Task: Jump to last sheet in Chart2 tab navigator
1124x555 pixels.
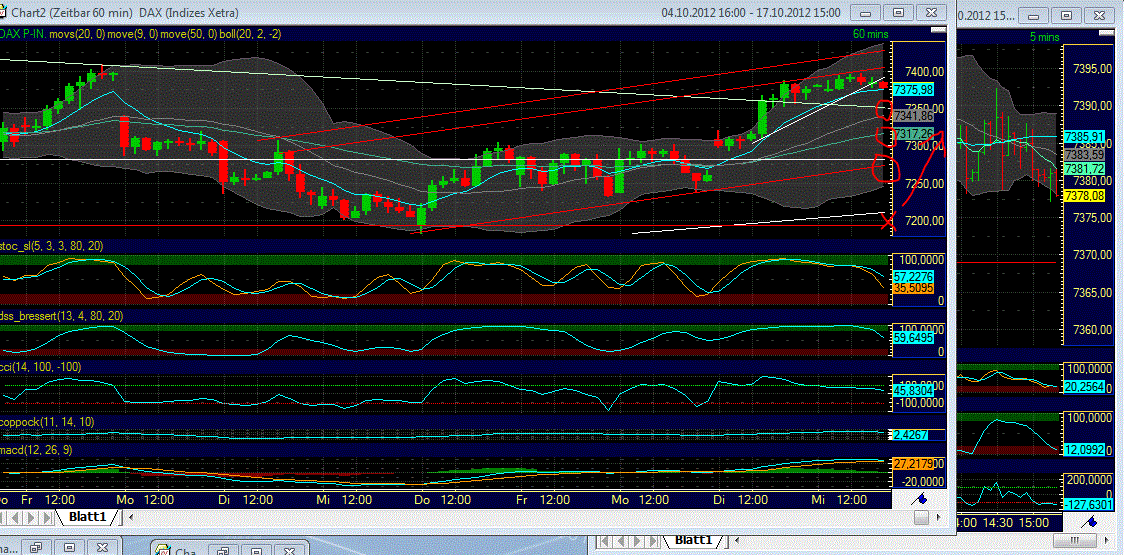Action: tap(47, 518)
